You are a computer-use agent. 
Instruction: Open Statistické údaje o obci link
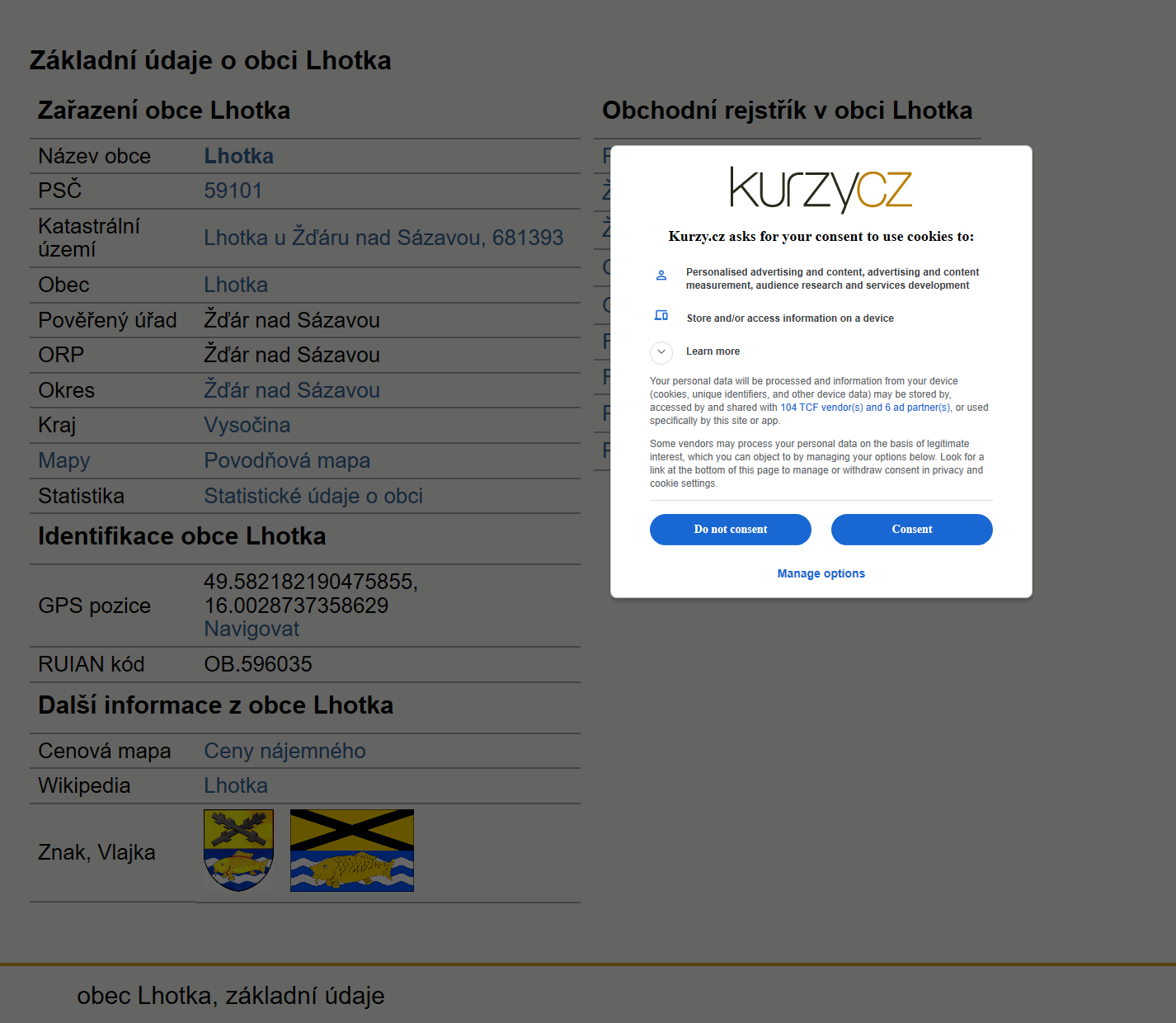(313, 496)
